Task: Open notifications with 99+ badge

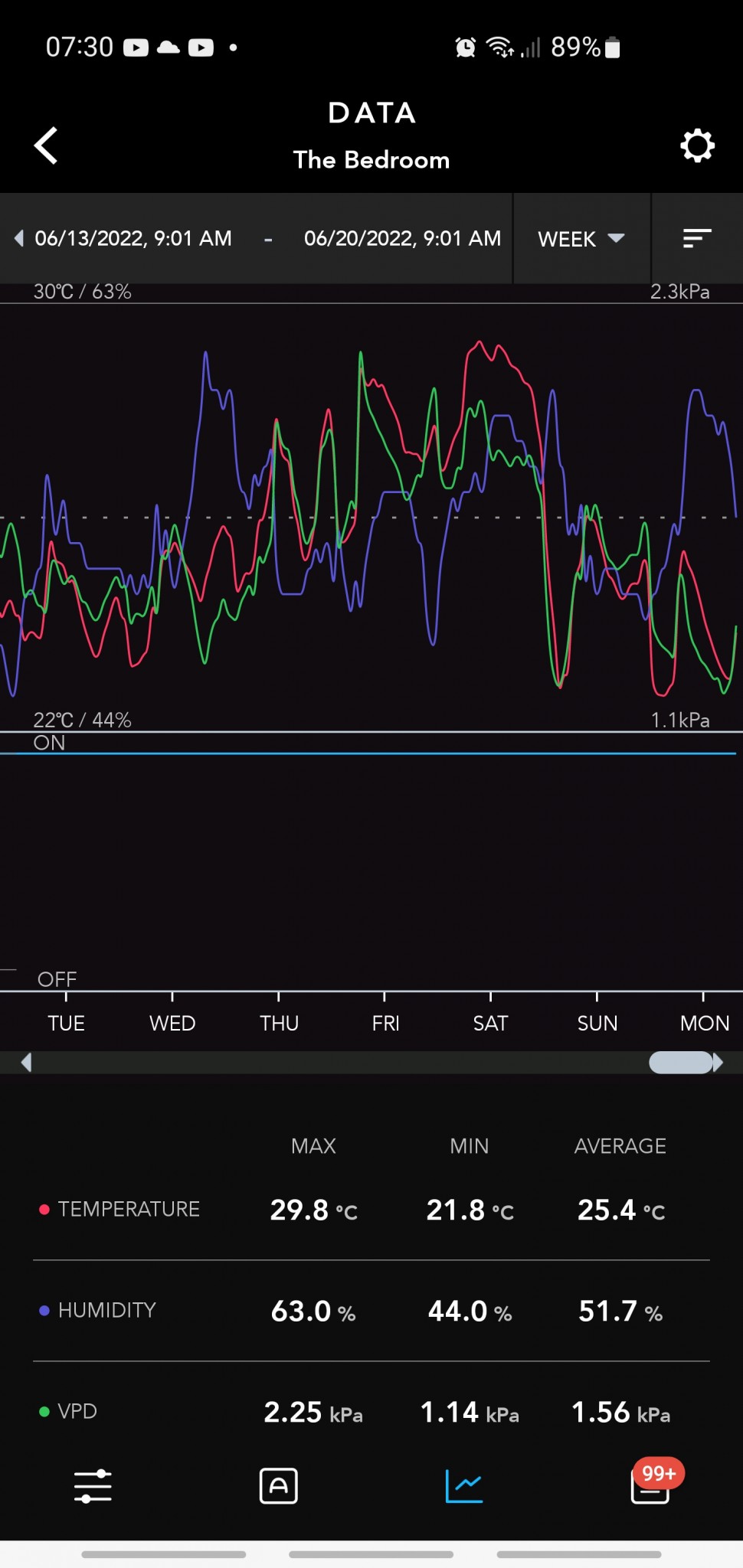Action: coord(651,1485)
